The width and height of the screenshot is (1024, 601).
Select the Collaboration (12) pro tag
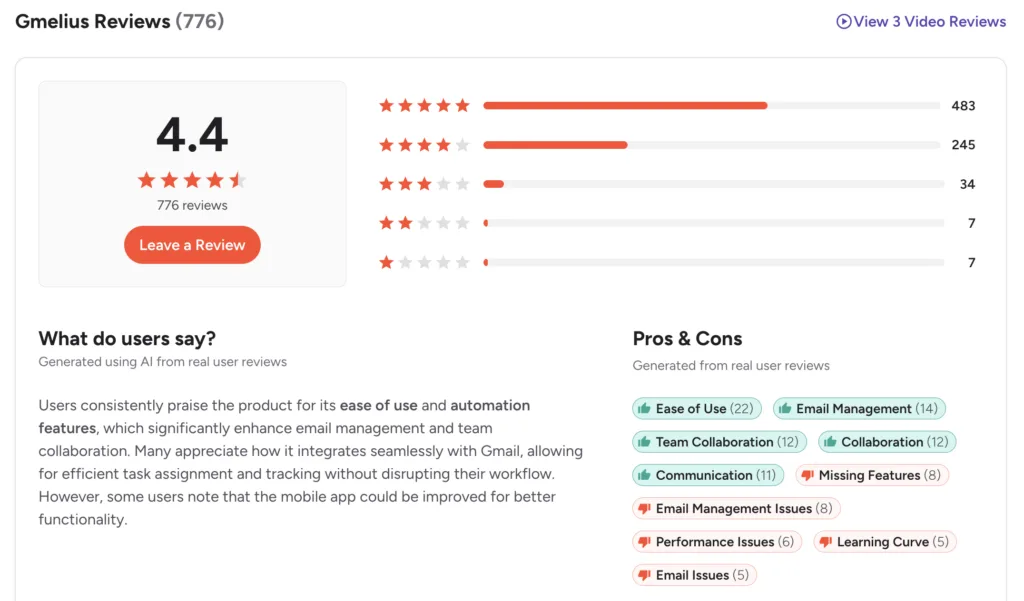(x=887, y=442)
